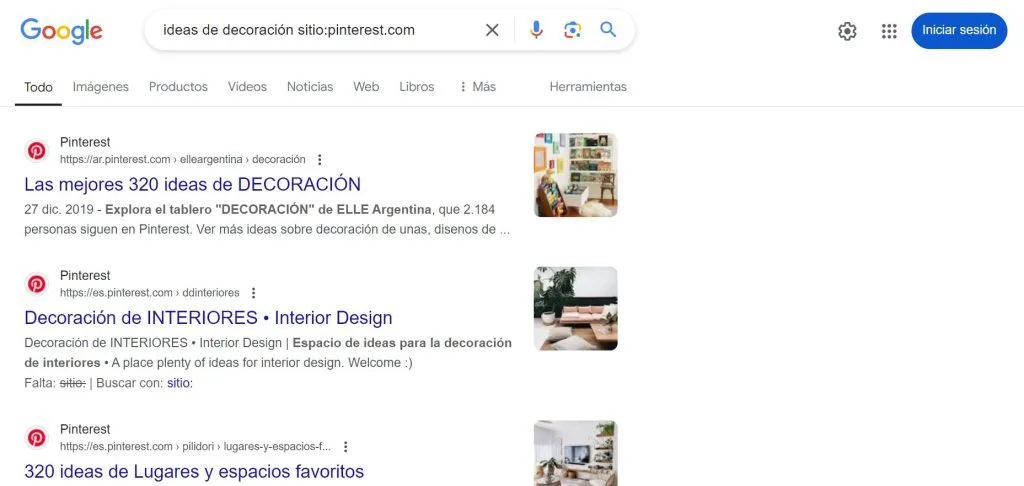The image size is (1024, 486).
Task: Click the 'Pinterest' site name above elleargentina URL
Action: [85, 142]
